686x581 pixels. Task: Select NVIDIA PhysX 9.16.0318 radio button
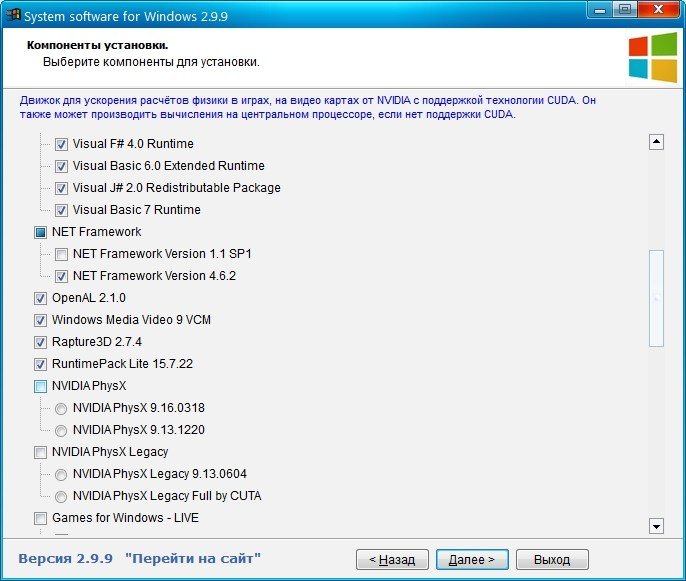(x=61, y=409)
